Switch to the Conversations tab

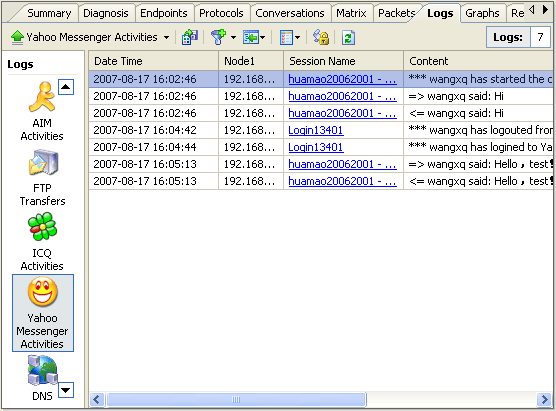pyautogui.click(x=290, y=13)
